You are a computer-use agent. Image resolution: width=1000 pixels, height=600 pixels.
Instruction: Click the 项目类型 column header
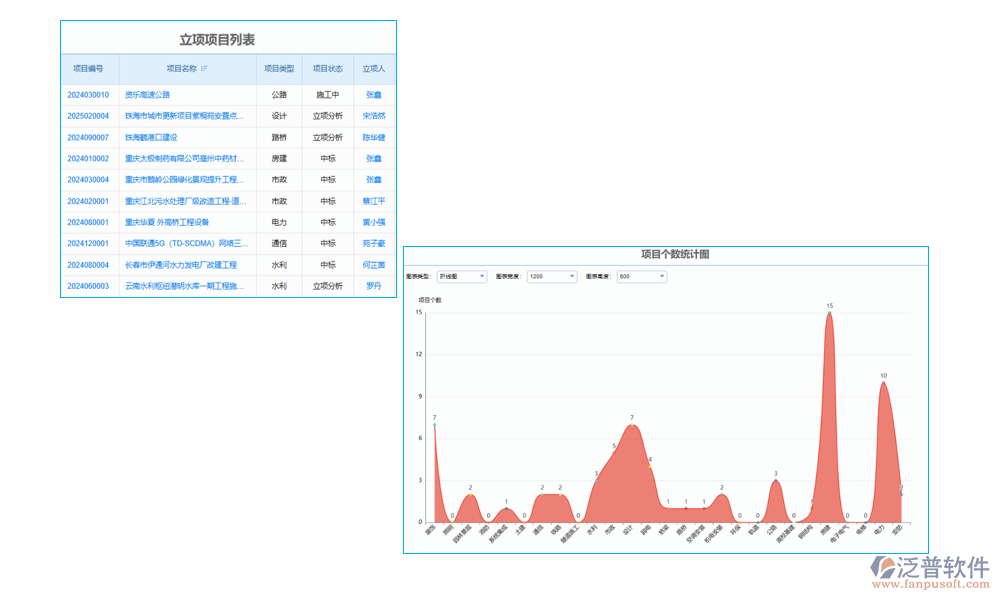click(279, 69)
